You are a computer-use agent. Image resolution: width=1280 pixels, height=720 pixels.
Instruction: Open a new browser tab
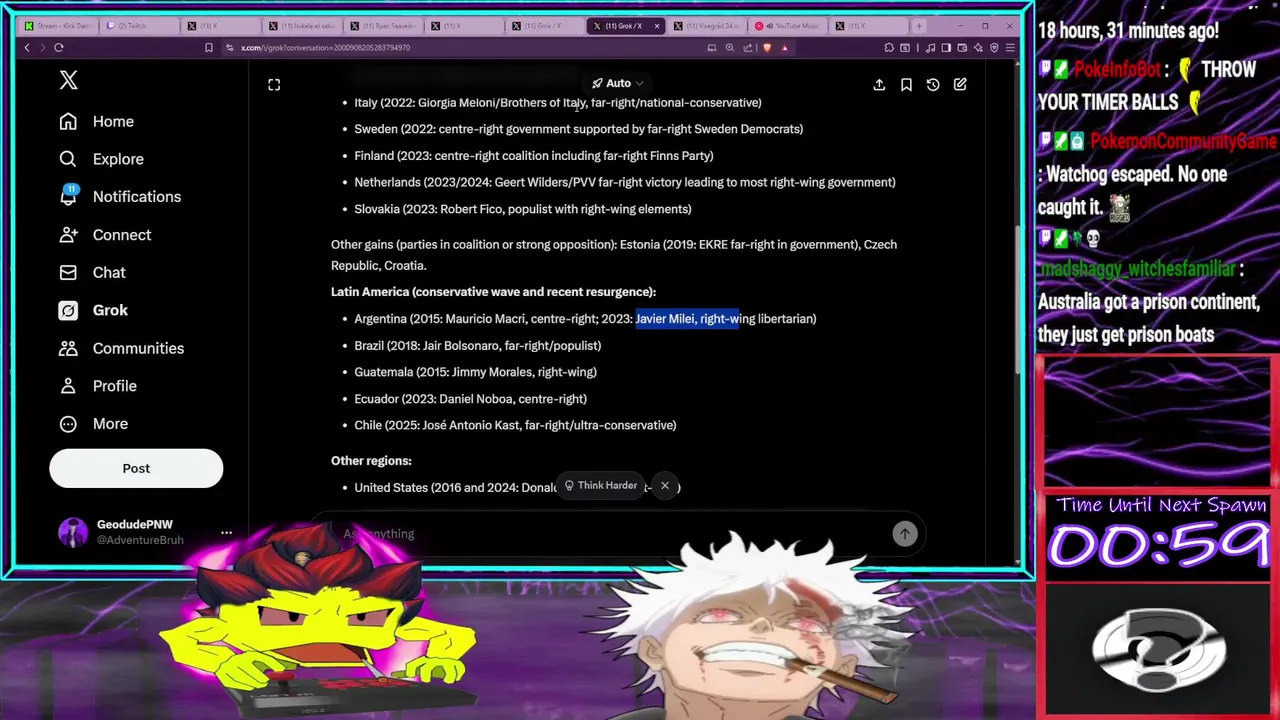[x=919, y=26]
